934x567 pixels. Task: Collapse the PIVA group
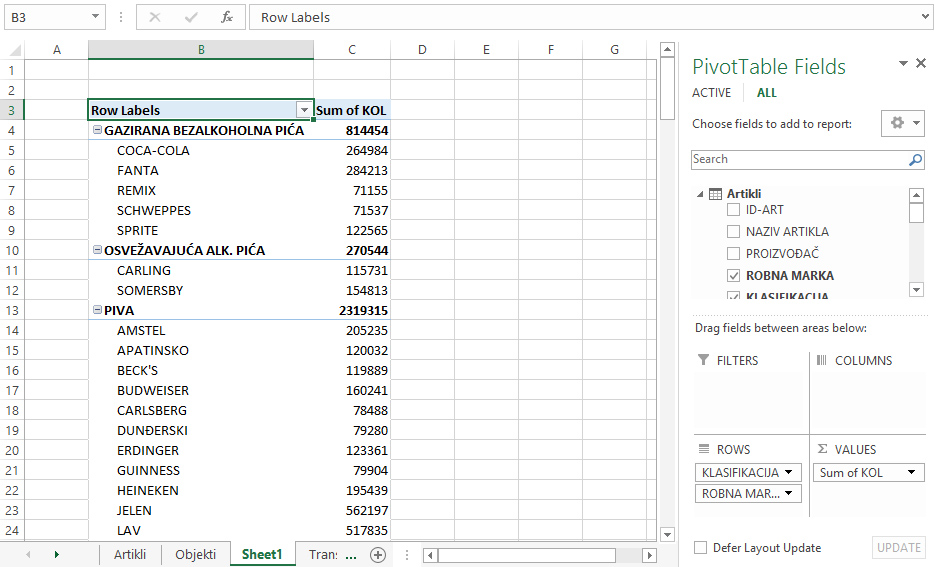(x=97, y=311)
